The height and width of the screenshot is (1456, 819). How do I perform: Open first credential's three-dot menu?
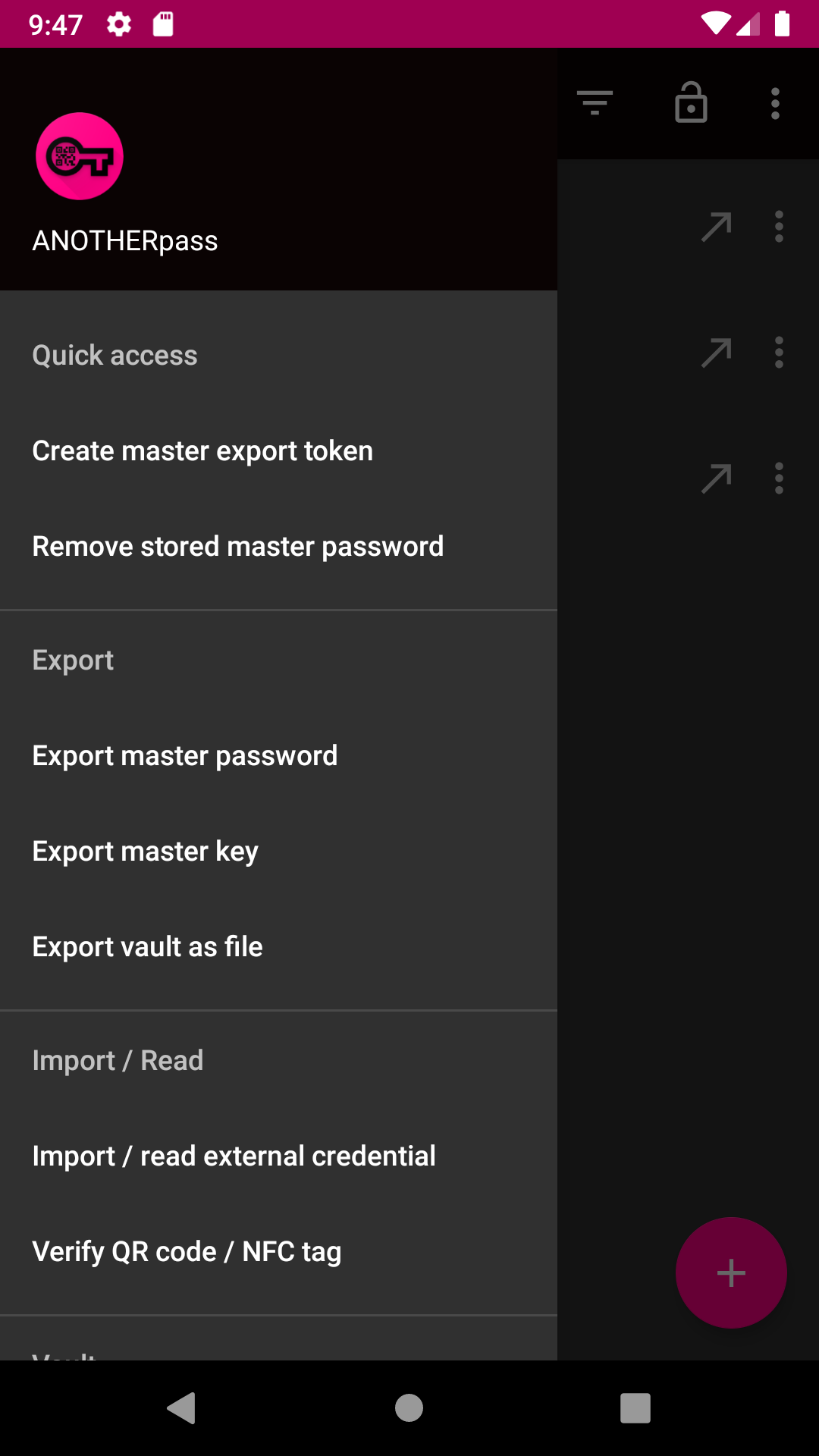pos(779,227)
